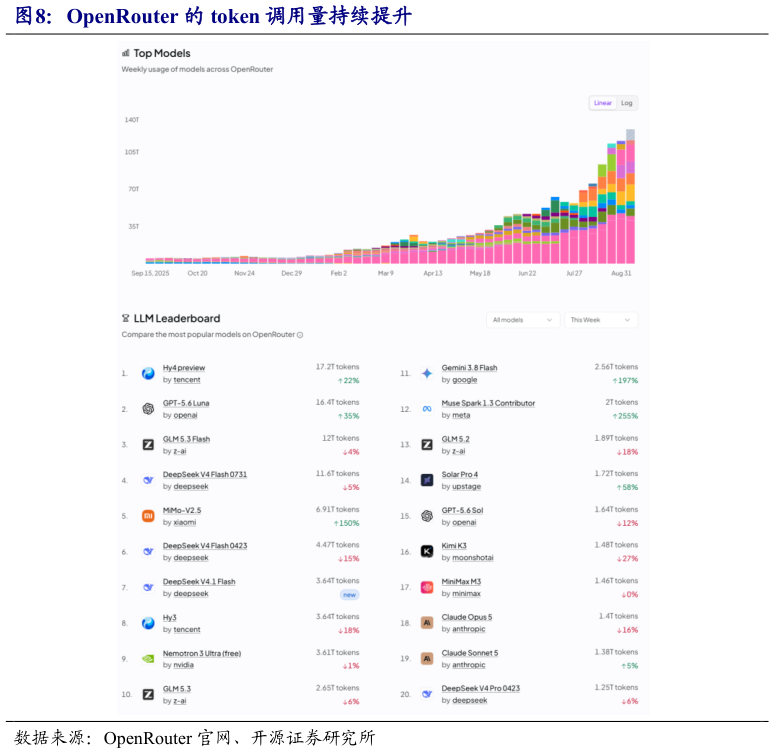Click the '17.2T tokens' value

337,367
